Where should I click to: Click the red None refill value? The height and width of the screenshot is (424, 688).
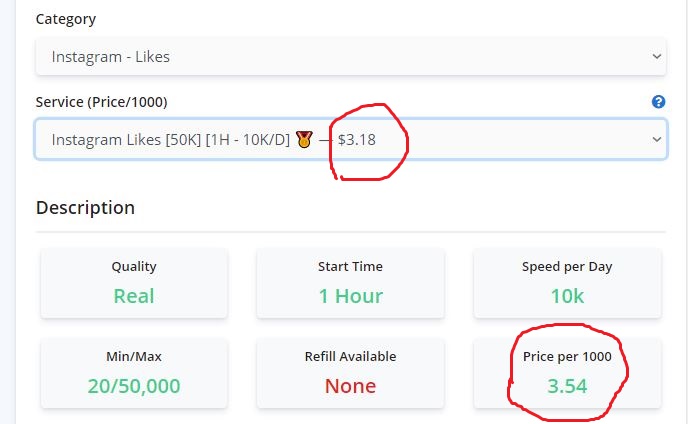tap(351, 386)
